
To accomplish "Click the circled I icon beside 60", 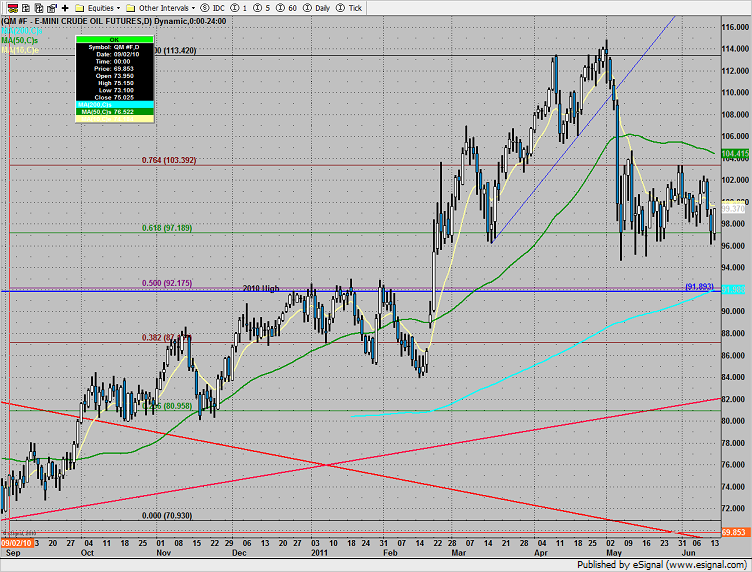I will [280, 8].
